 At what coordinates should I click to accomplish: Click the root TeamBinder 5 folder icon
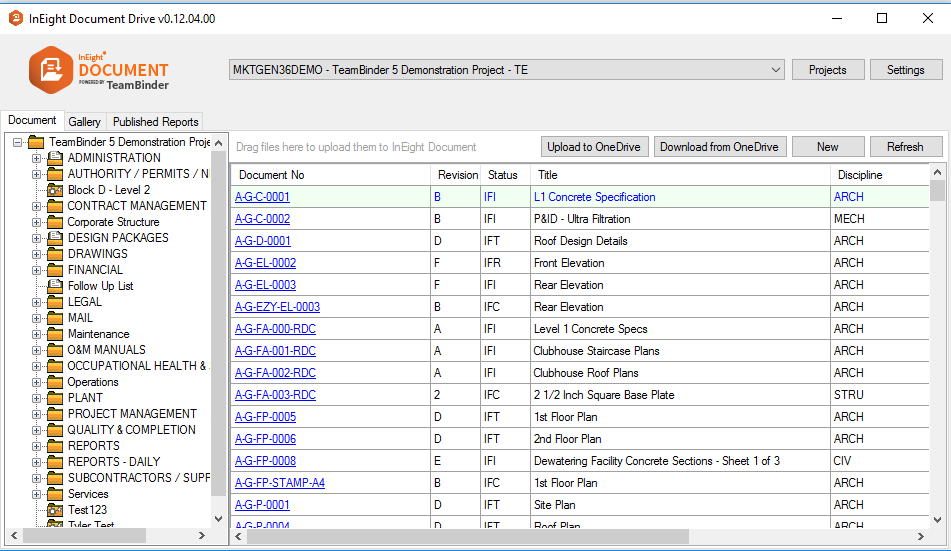click(x=37, y=142)
